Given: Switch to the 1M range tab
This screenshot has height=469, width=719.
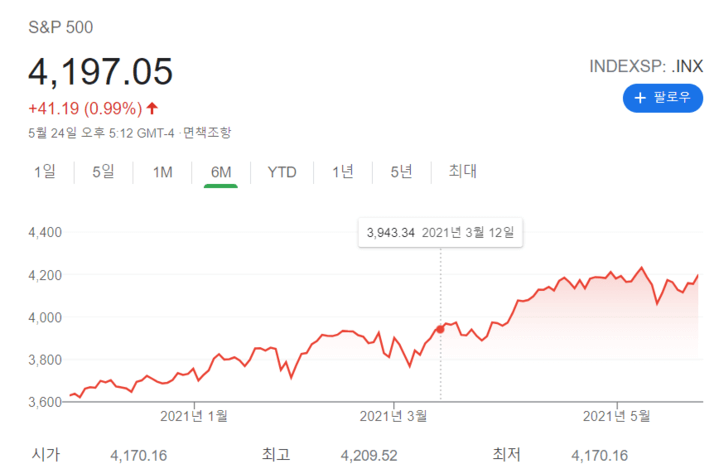Looking at the screenshot, I should pyautogui.click(x=162, y=172).
